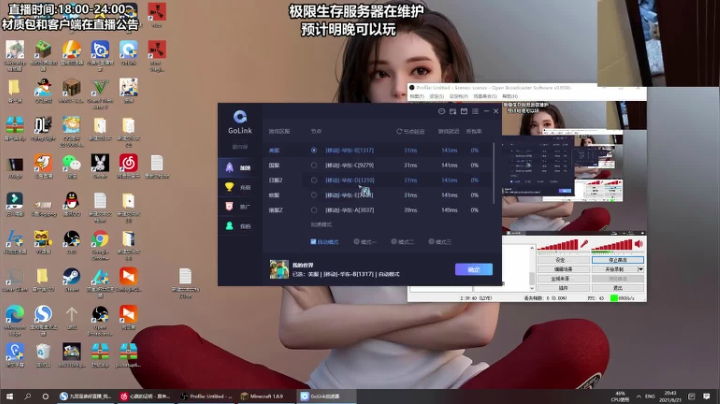This screenshot has height=404, width=720.
Task: Click the GoLink node list scrollbar
Action: (x=494, y=173)
